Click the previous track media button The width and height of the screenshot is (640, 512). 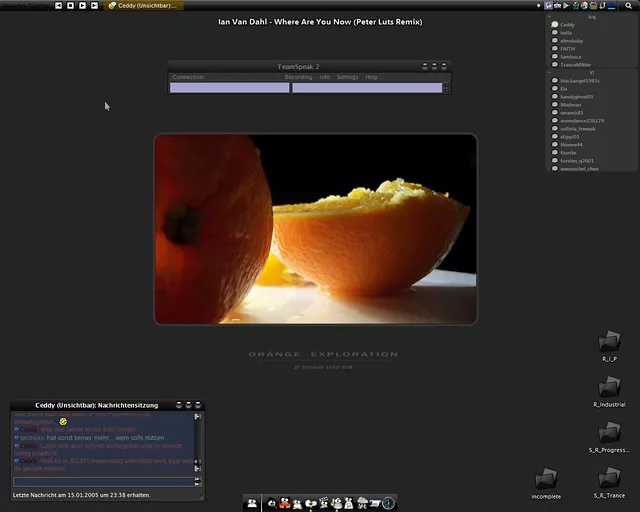(x=58, y=5)
